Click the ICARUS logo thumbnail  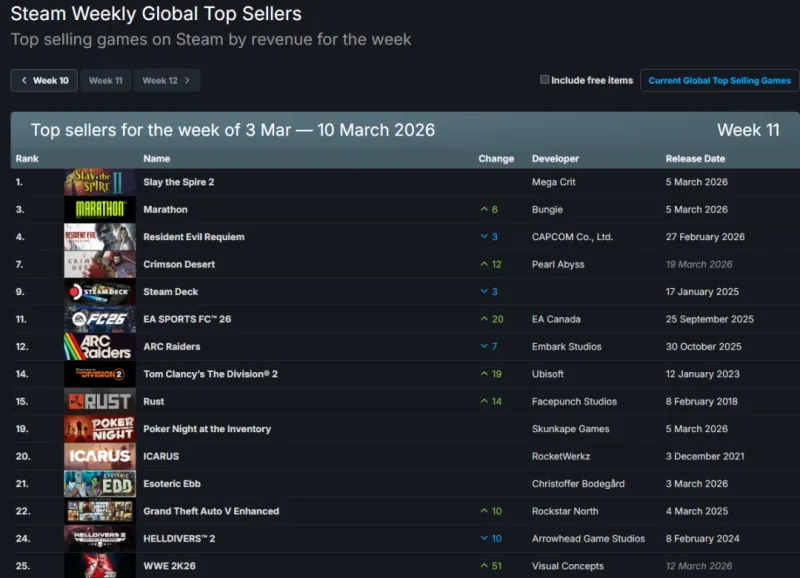tap(100, 456)
